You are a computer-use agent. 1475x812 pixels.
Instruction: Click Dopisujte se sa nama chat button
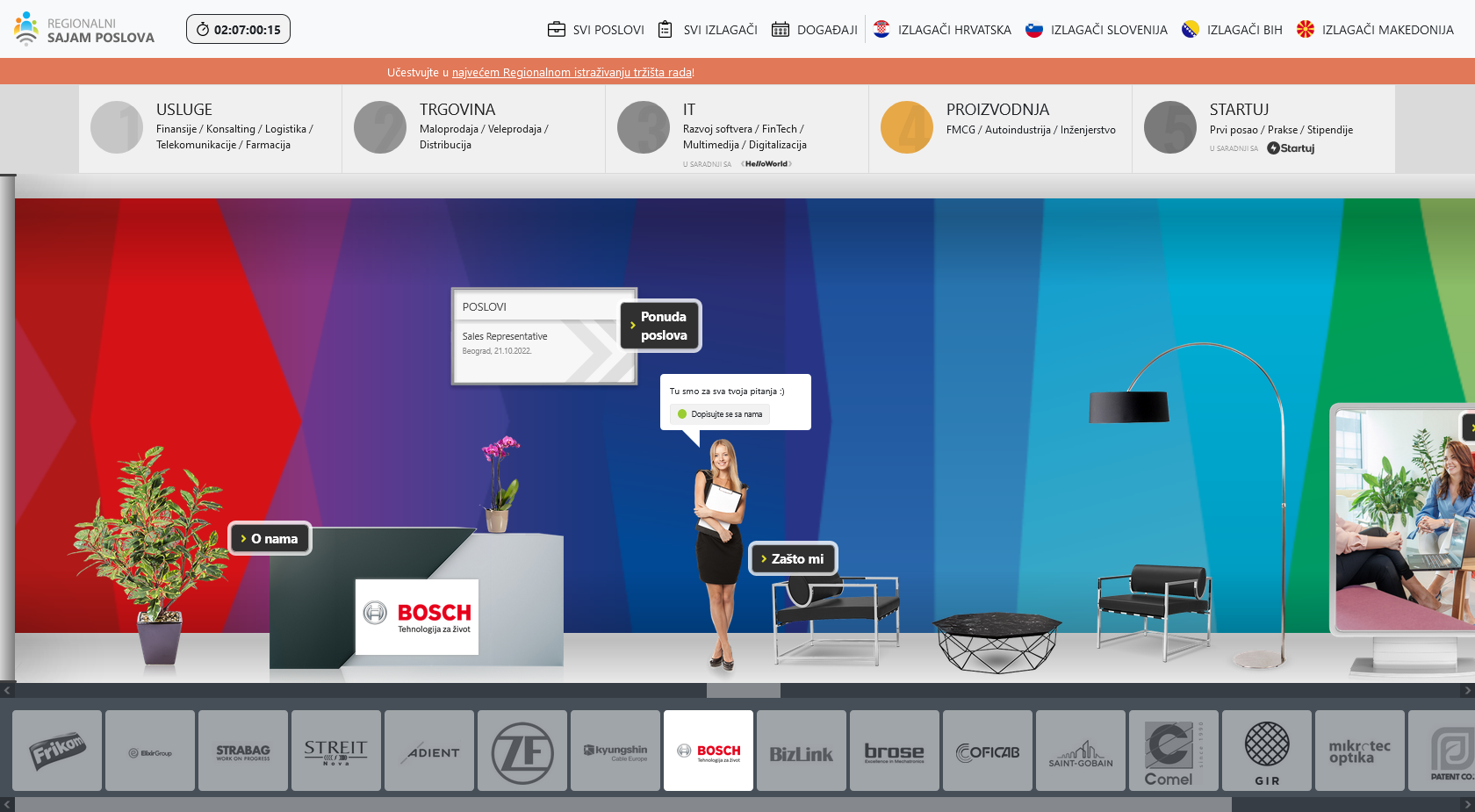[x=720, y=414]
